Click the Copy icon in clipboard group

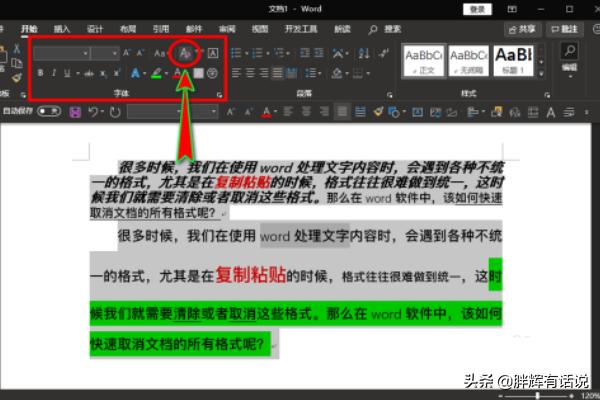pyautogui.click(x=16, y=63)
